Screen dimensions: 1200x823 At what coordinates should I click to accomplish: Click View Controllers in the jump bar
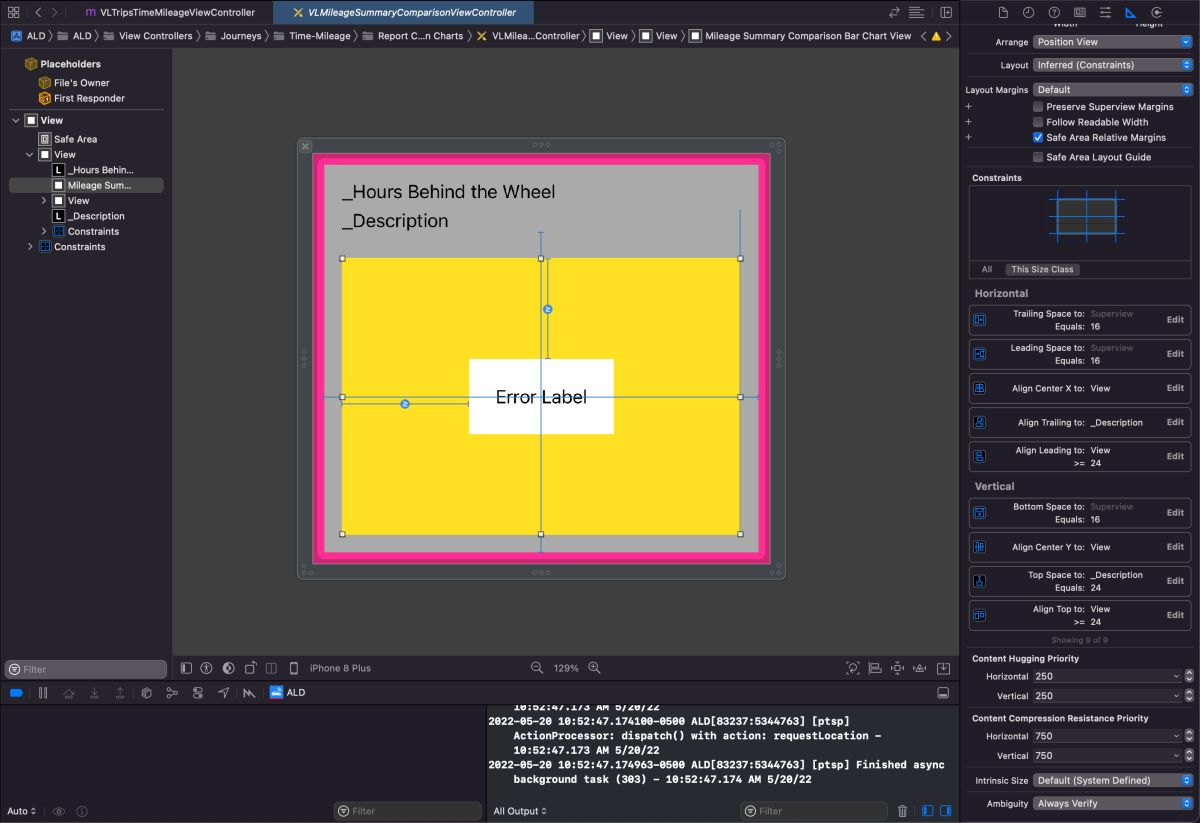click(x=155, y=35)
